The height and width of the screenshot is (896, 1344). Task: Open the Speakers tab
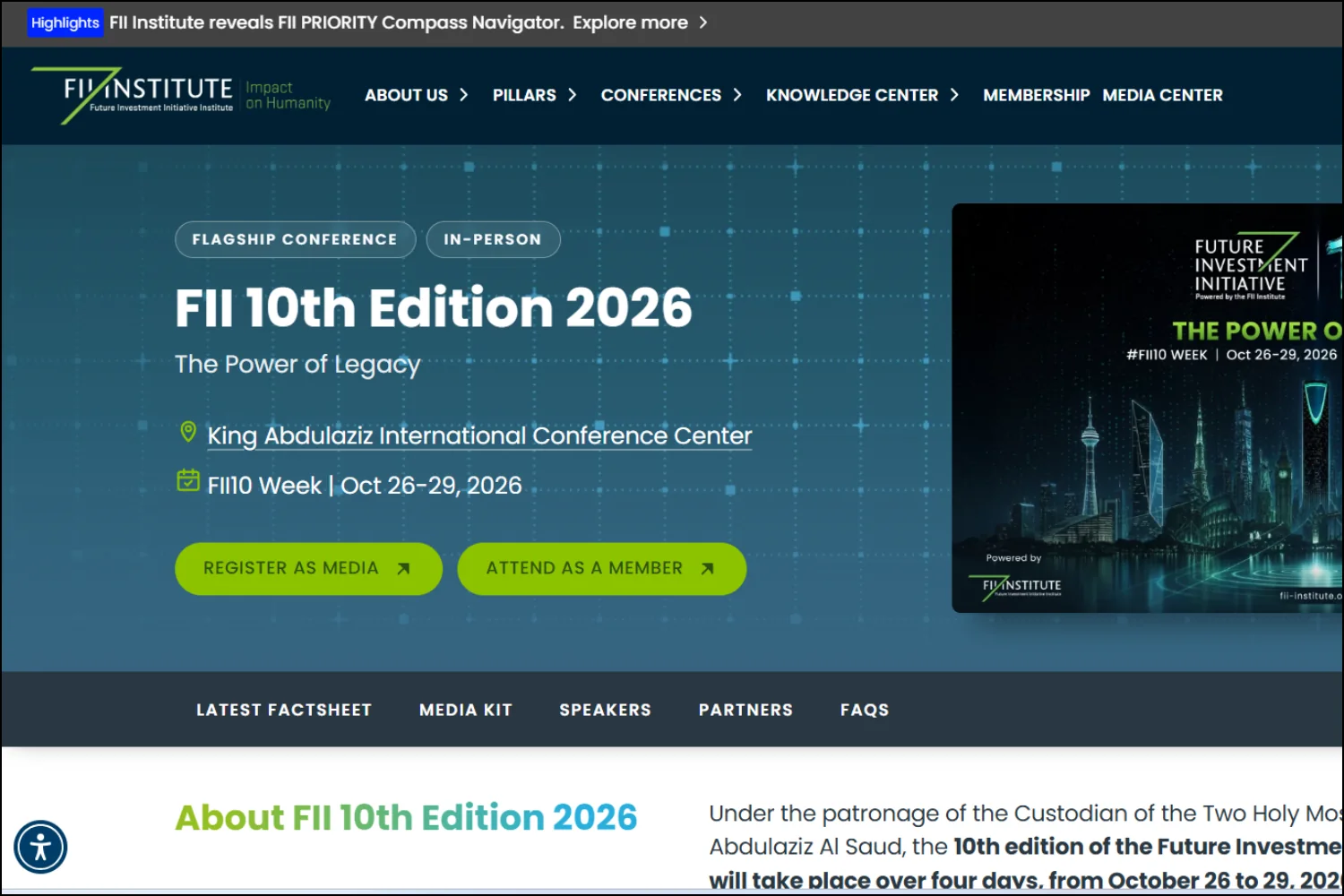tap(606, 710)
